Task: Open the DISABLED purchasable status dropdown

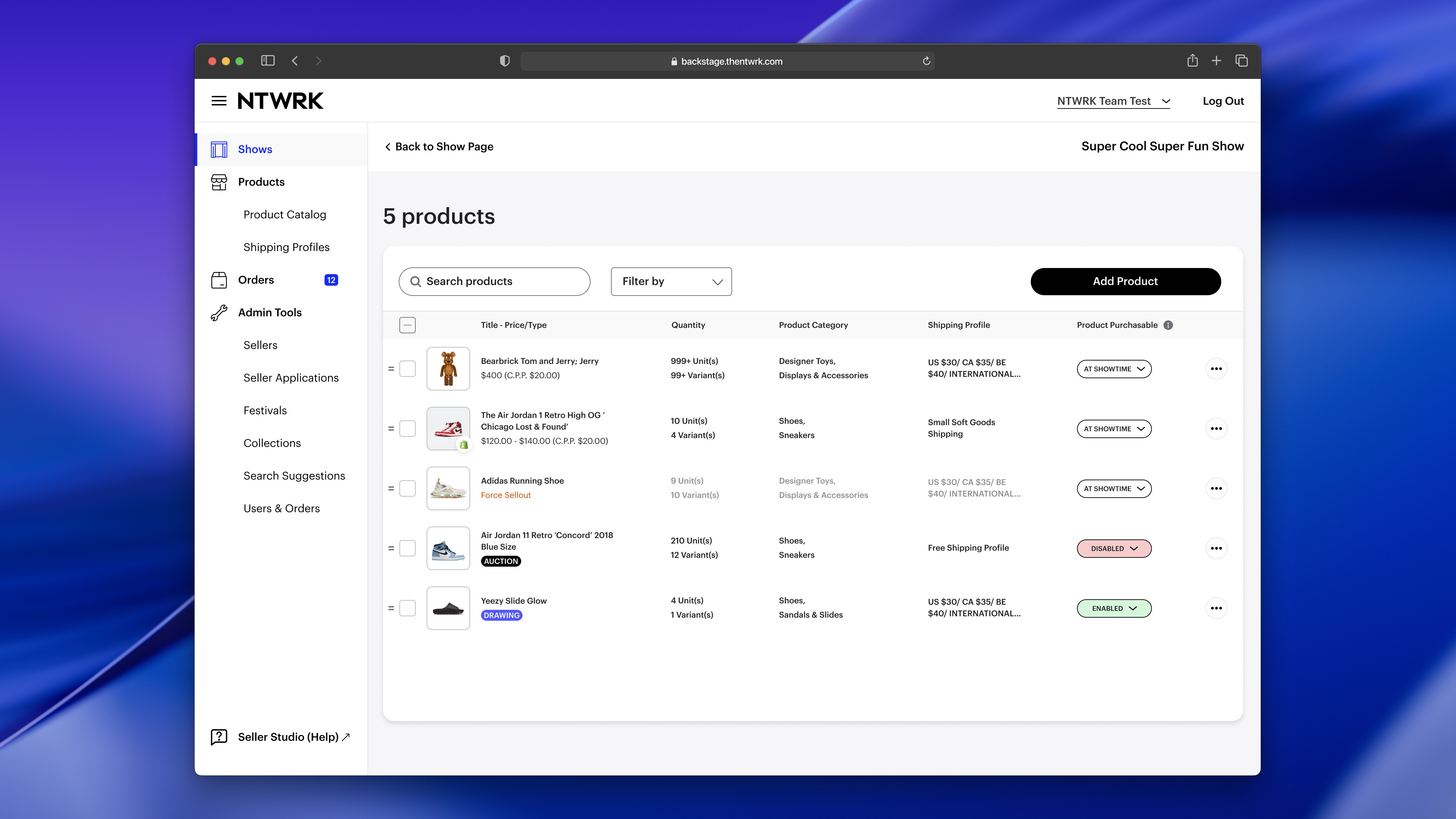Action: click(1113, 548)
